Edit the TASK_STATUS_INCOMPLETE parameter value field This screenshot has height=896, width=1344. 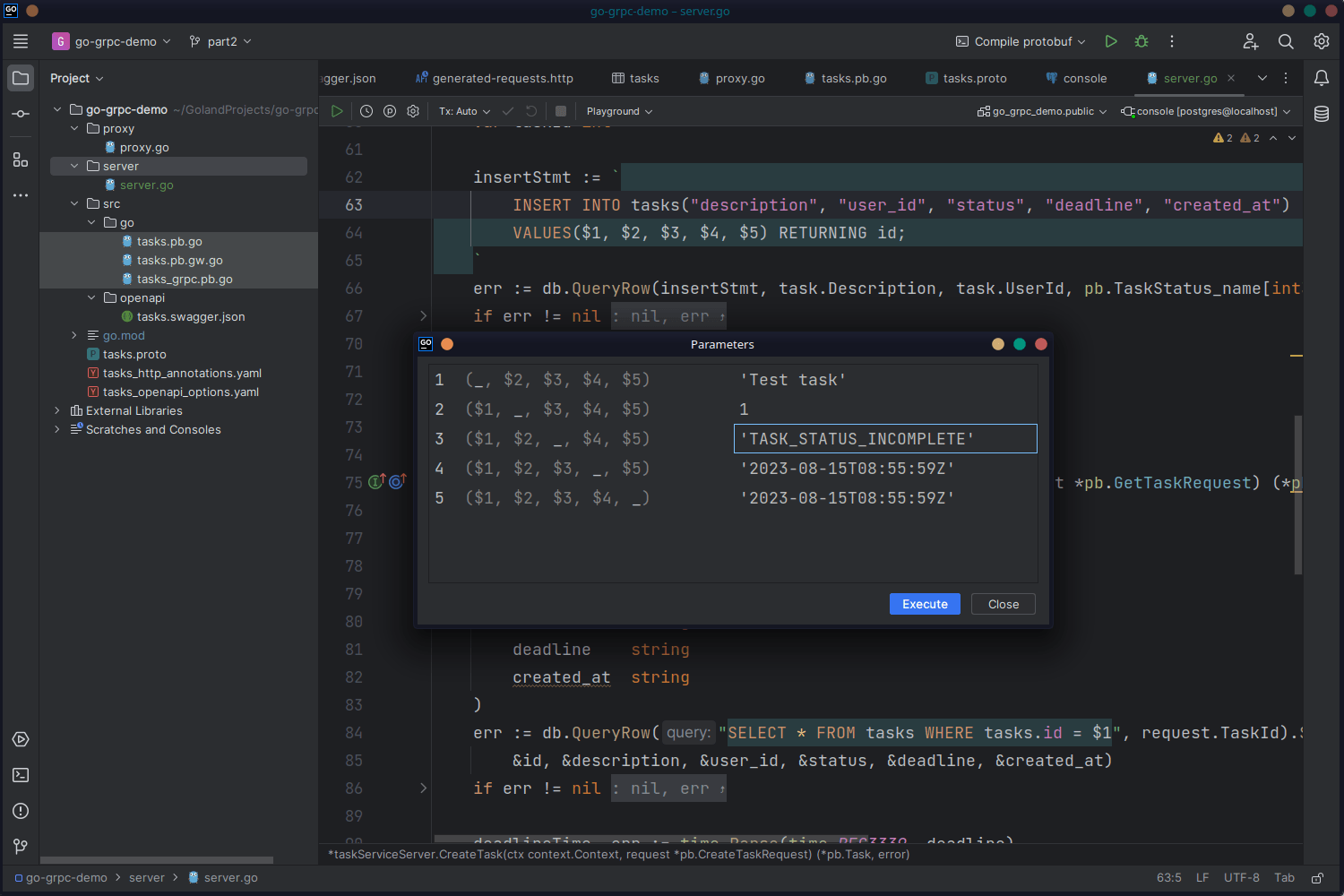(885, 438)
